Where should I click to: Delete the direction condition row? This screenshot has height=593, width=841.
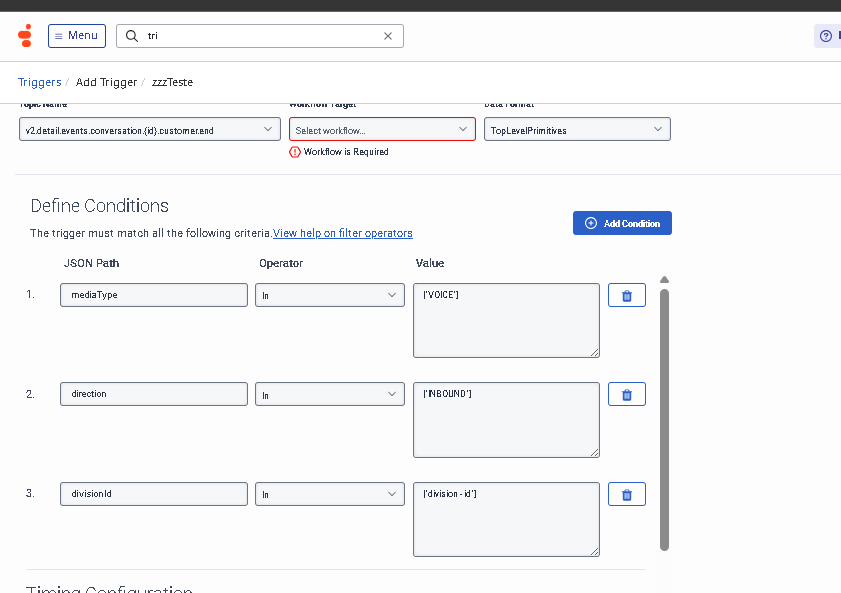(627, 394)
